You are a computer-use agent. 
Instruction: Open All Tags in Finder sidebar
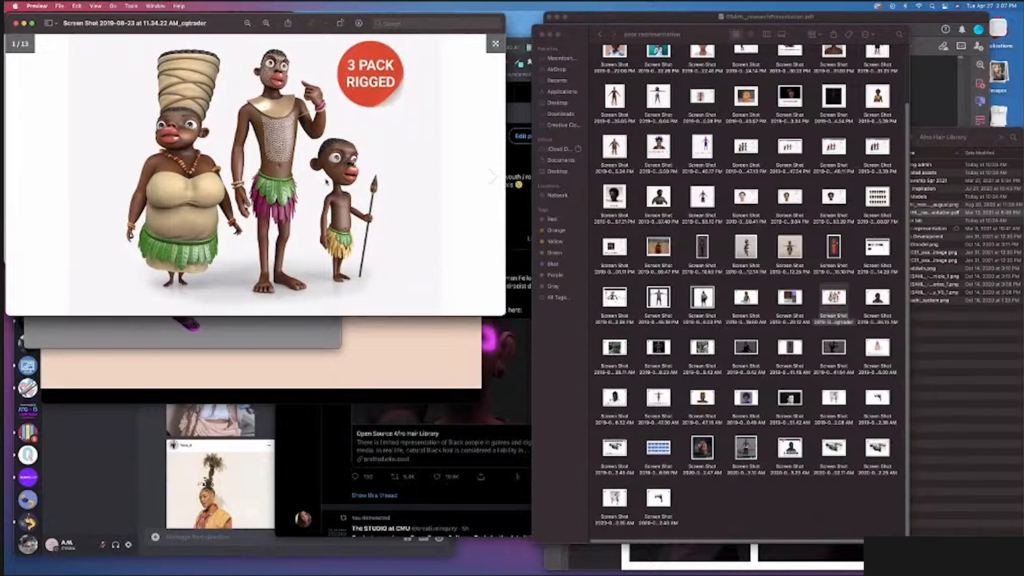(x=557, y=297)
